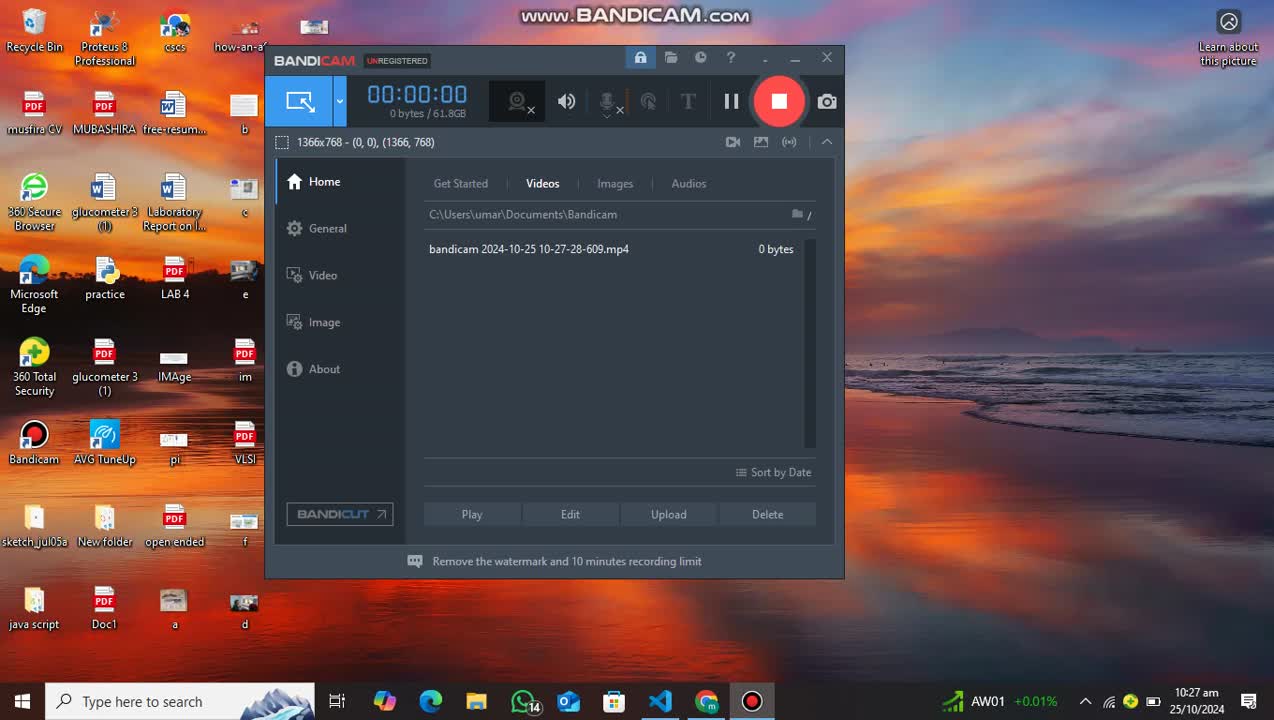Click the folder icon beside output path

[x=798, y=214]
